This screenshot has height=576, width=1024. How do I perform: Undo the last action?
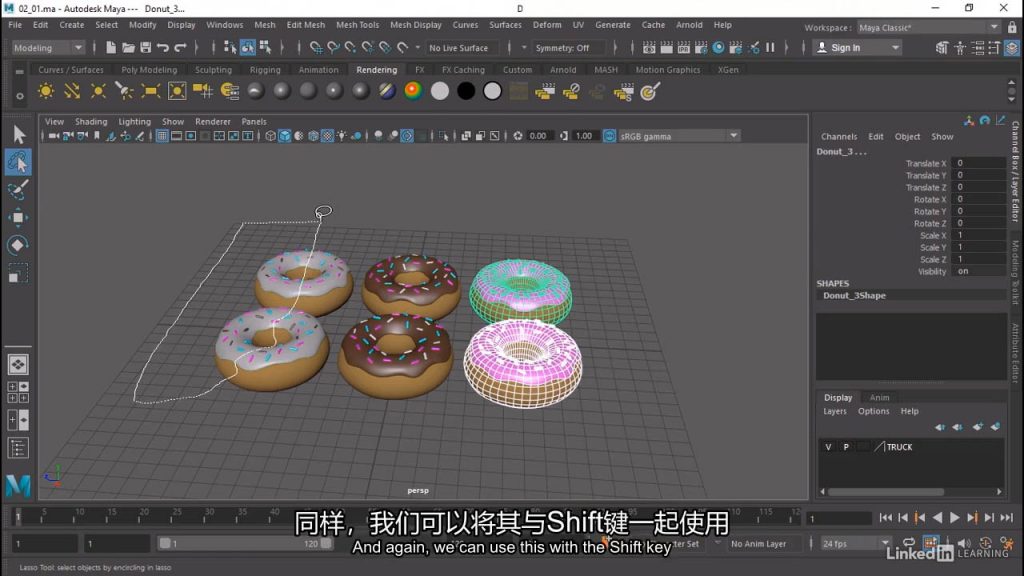tap(163, 48)
